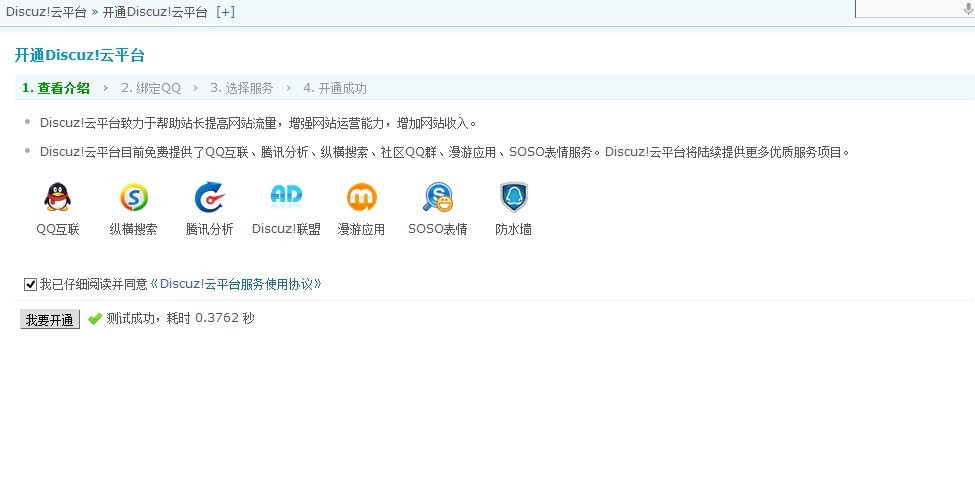Click the 腾讯分析 label text
The image size is (975, 491).
tap(210, 229)
